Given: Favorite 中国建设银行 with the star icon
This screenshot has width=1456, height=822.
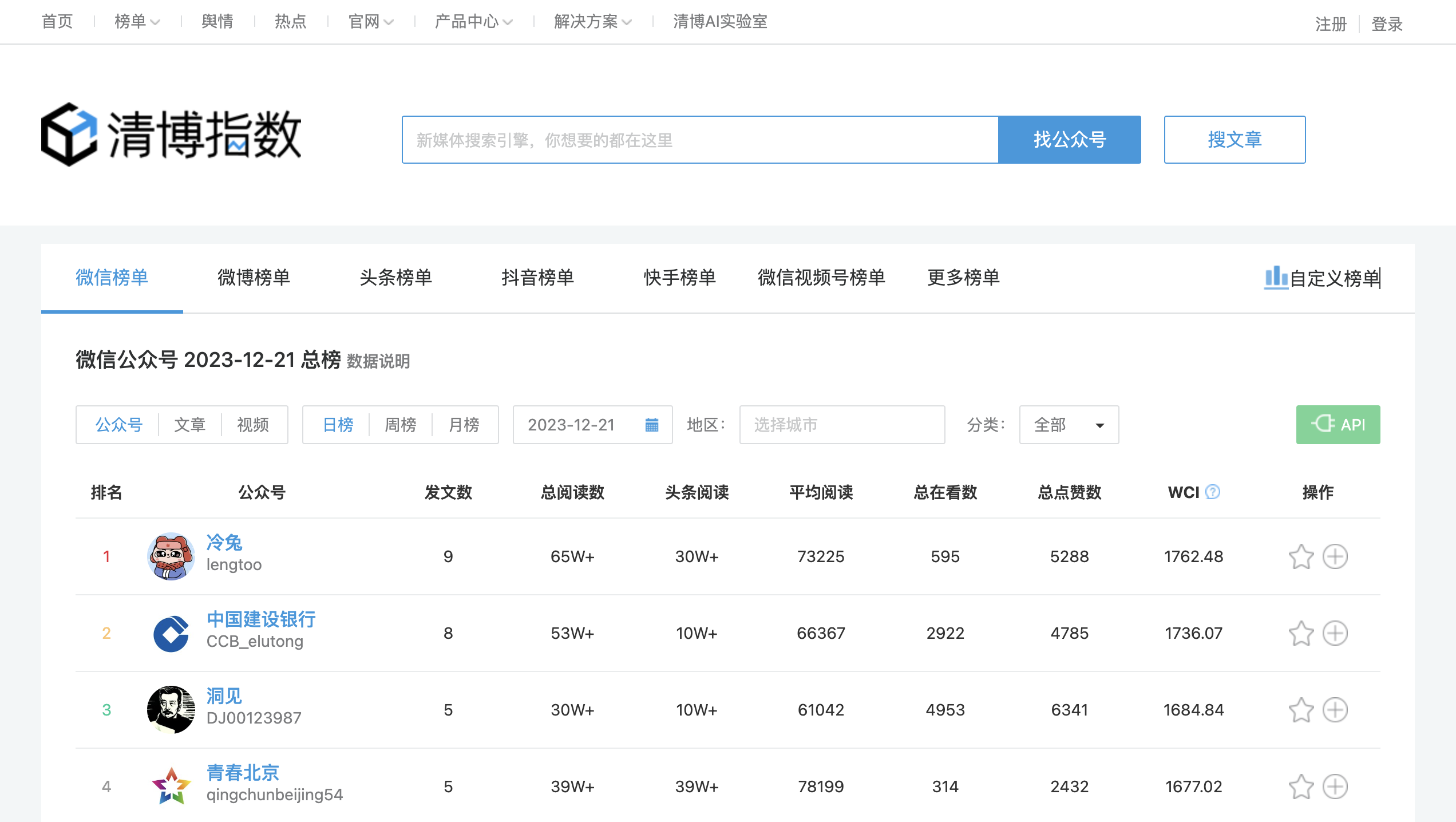Looking at the screenshot, I should tap(1301, 633).
